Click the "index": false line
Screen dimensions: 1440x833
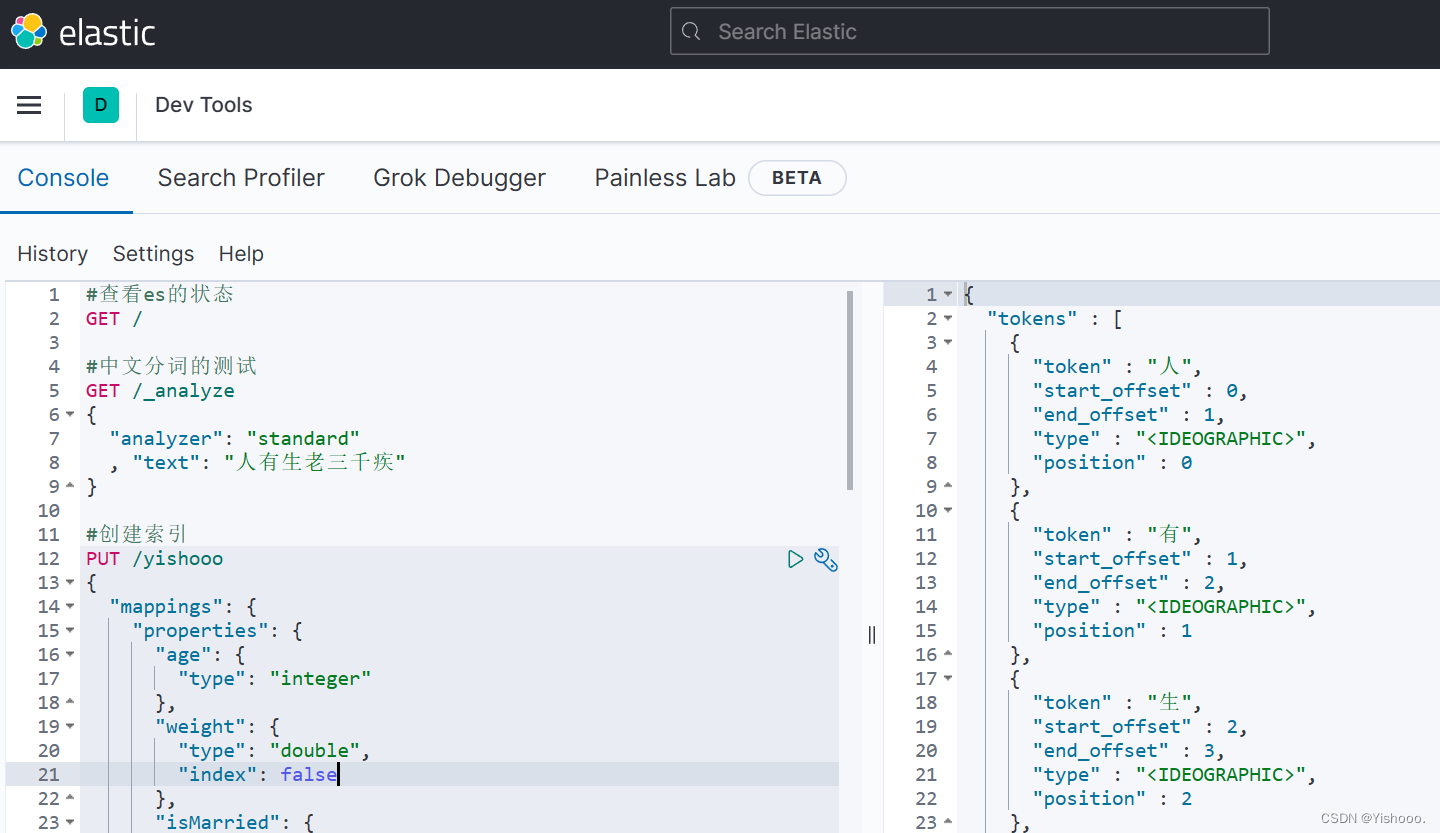[258, 775]
